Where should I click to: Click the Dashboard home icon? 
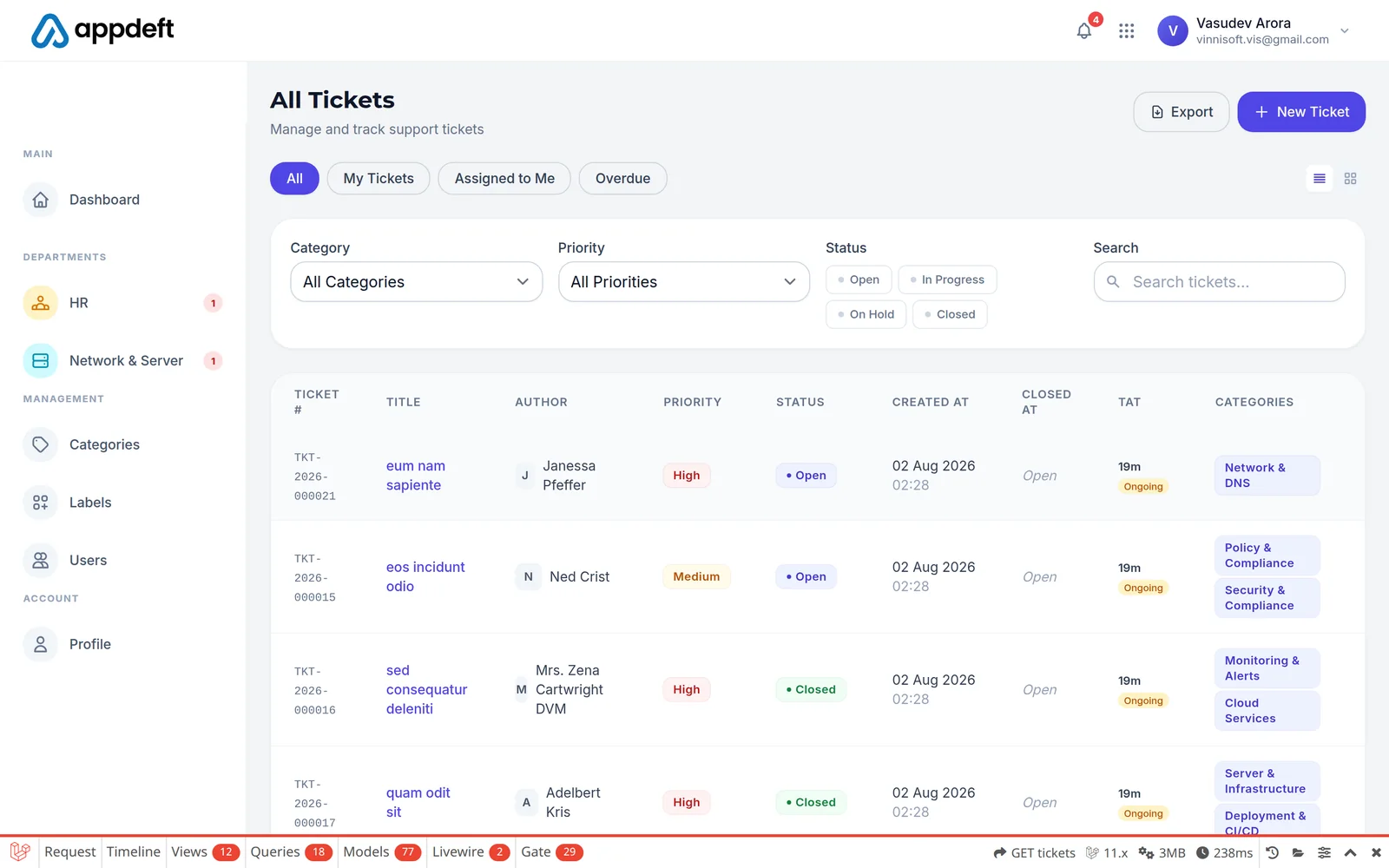41,200
